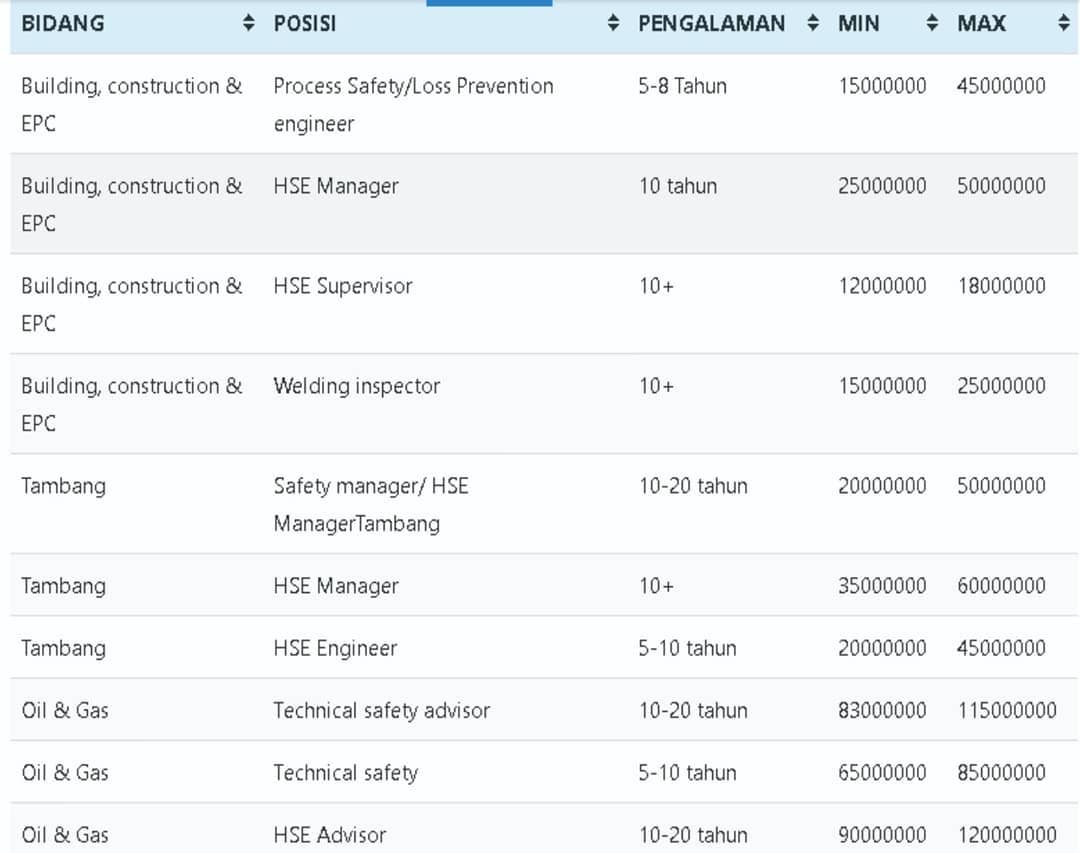
Task: Click the 'HSE Engineer' position cell
Action: coord(335,648)
